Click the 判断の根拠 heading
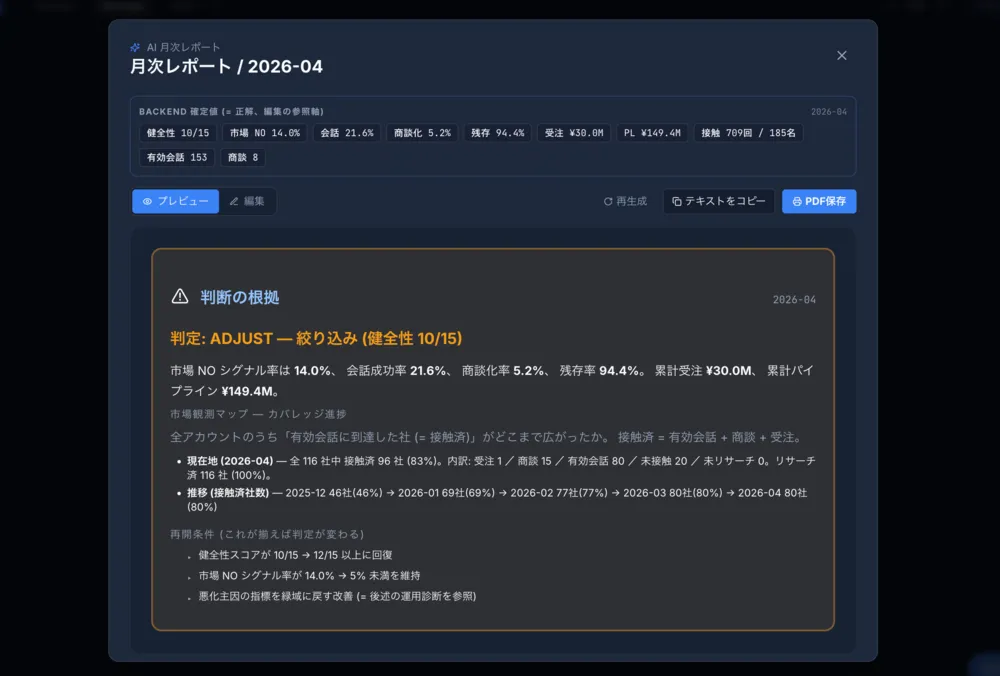 coord(239,297)
